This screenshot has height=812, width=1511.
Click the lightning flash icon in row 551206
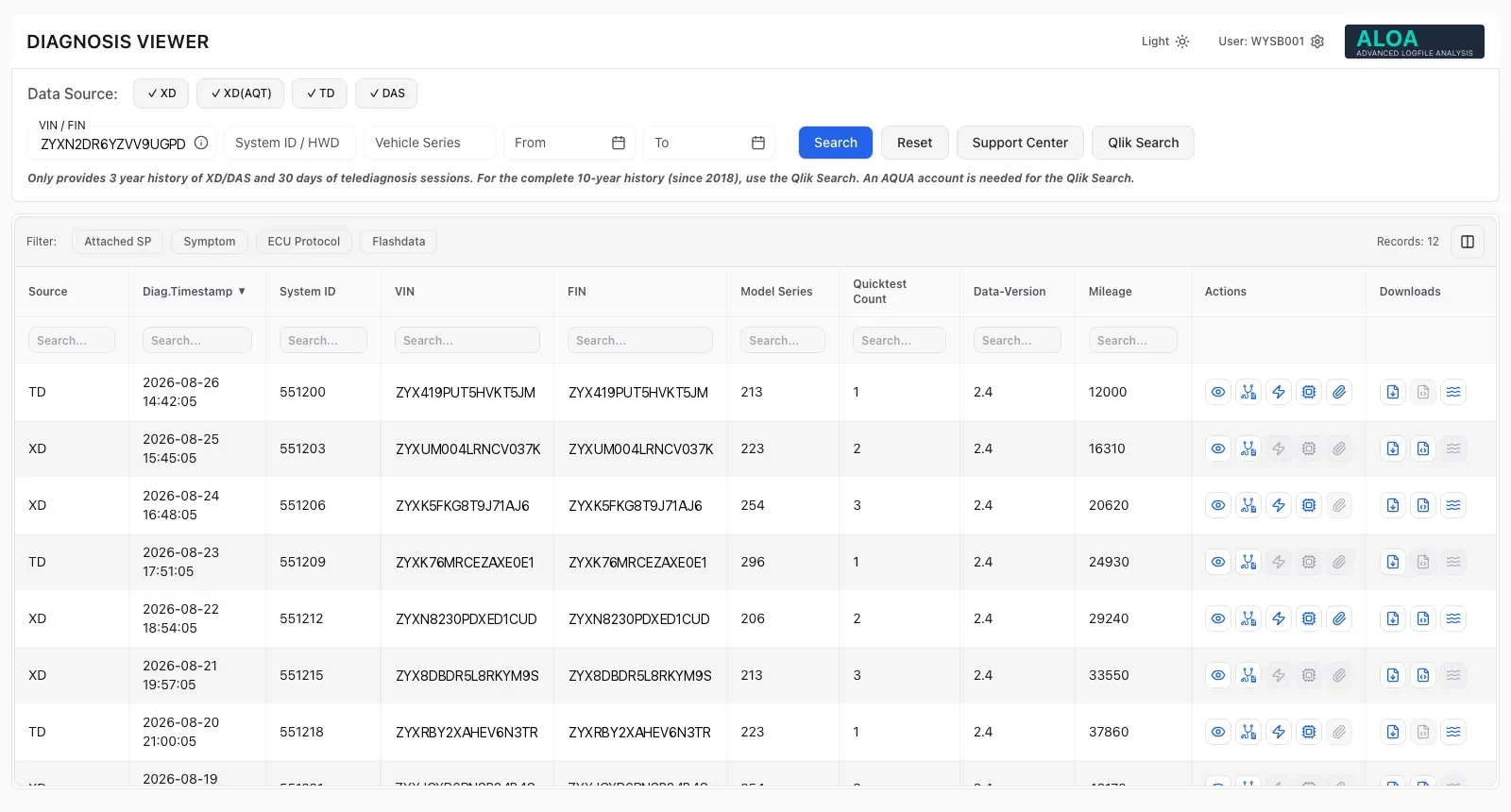click(1279, 505)
